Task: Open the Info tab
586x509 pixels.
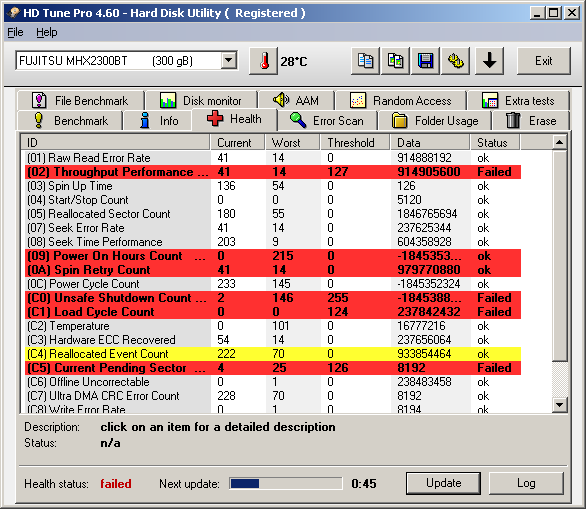Action: click(158, 121)
